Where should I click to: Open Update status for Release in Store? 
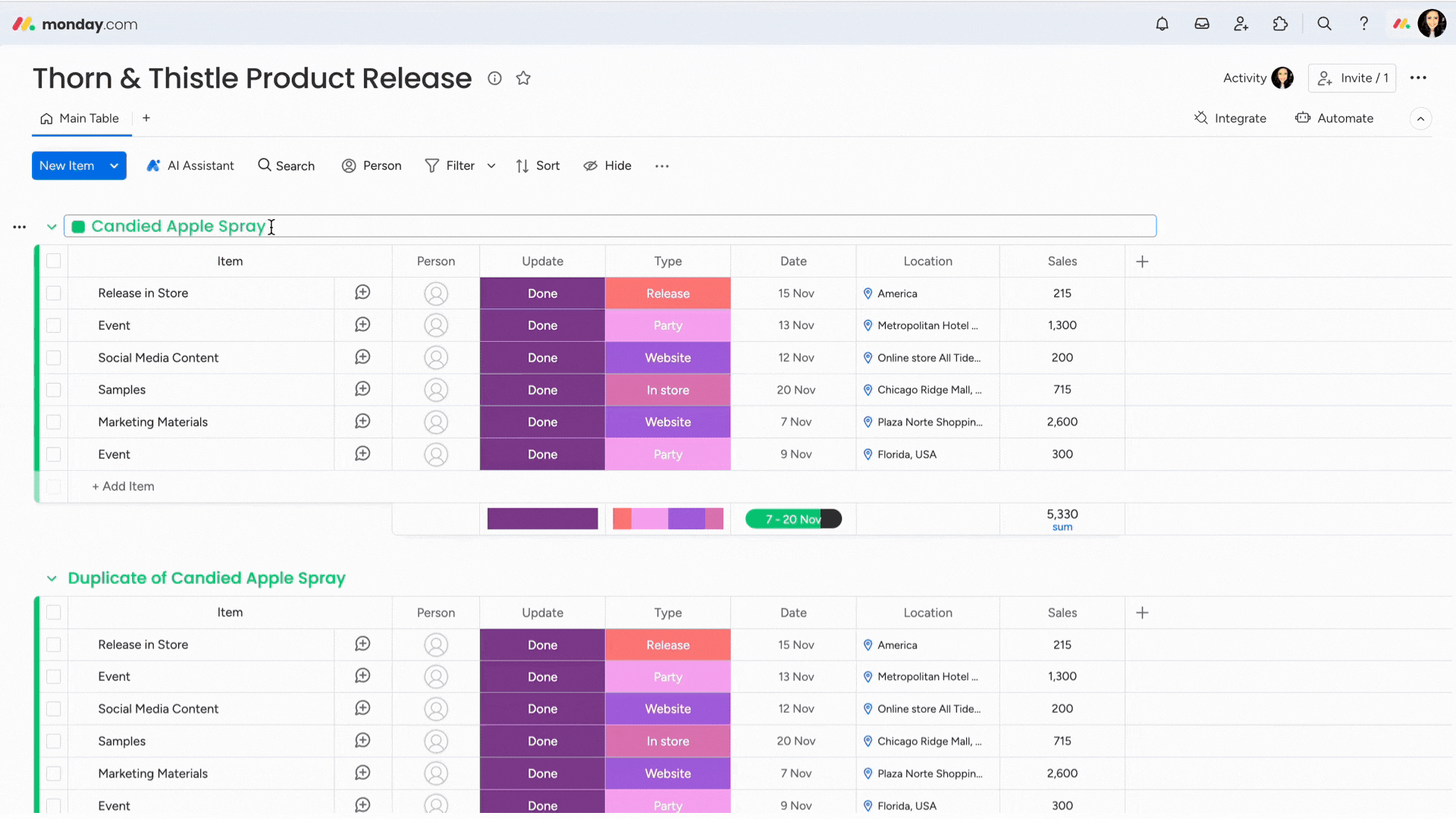[x=542, y=293]
